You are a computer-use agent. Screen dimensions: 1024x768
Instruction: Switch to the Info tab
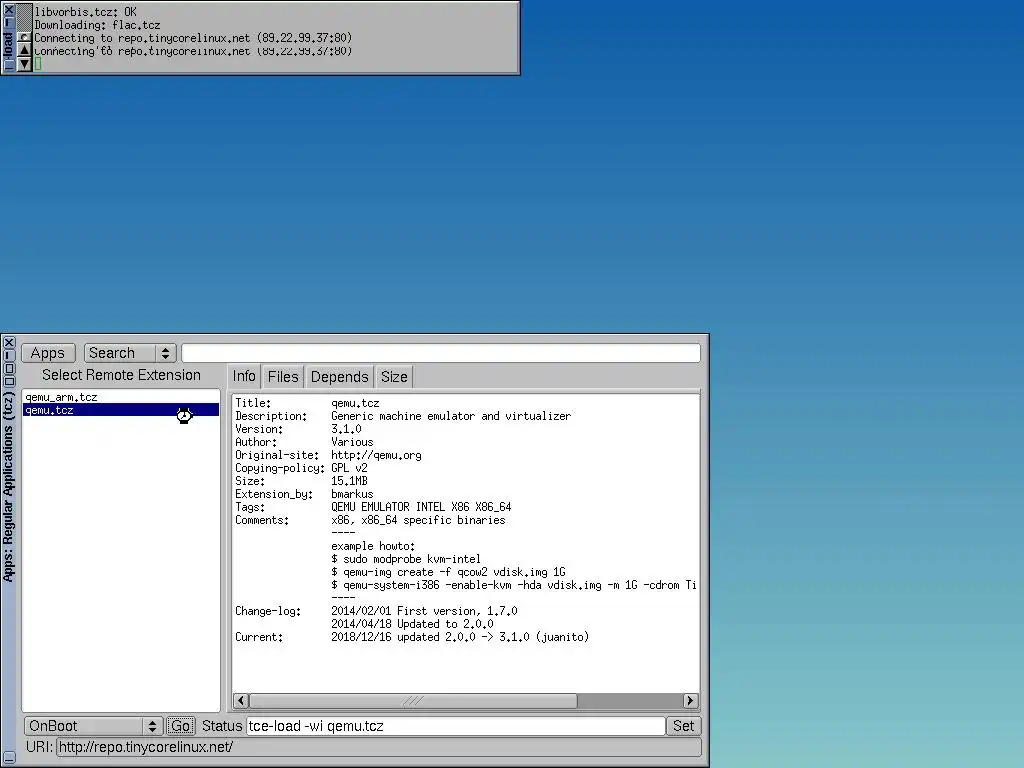[x=244, y=377]
